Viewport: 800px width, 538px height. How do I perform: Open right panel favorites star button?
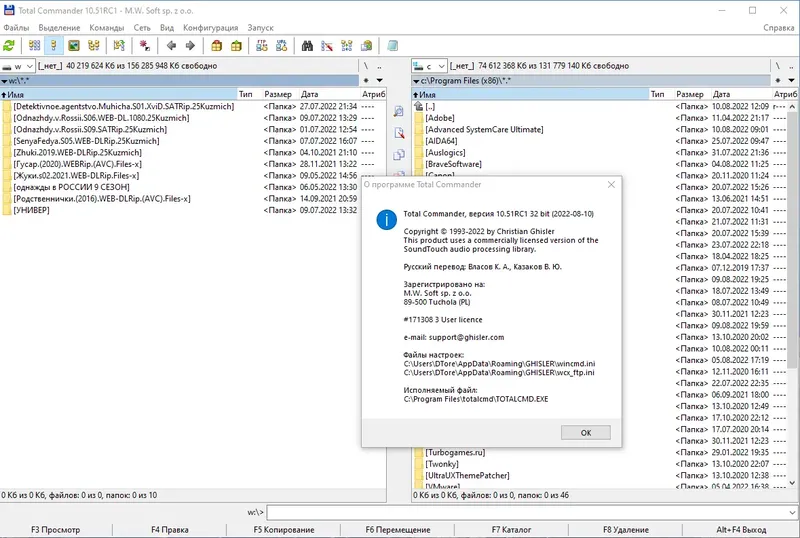778,80
